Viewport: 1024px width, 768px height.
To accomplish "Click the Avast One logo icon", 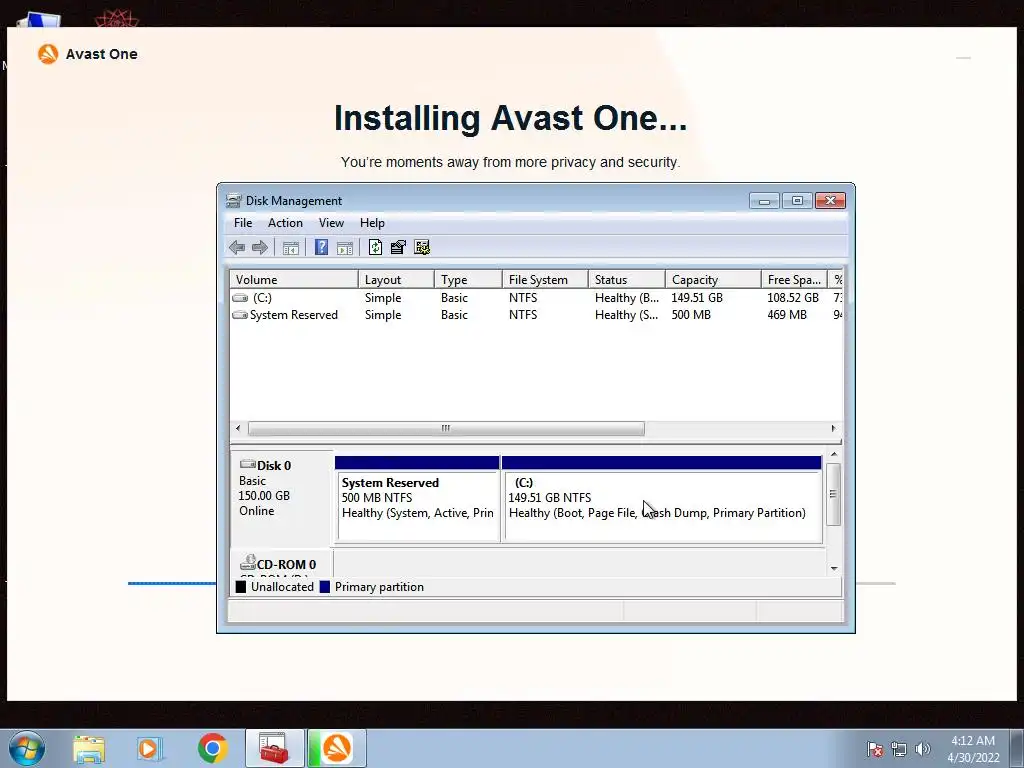I will point(48,54).
